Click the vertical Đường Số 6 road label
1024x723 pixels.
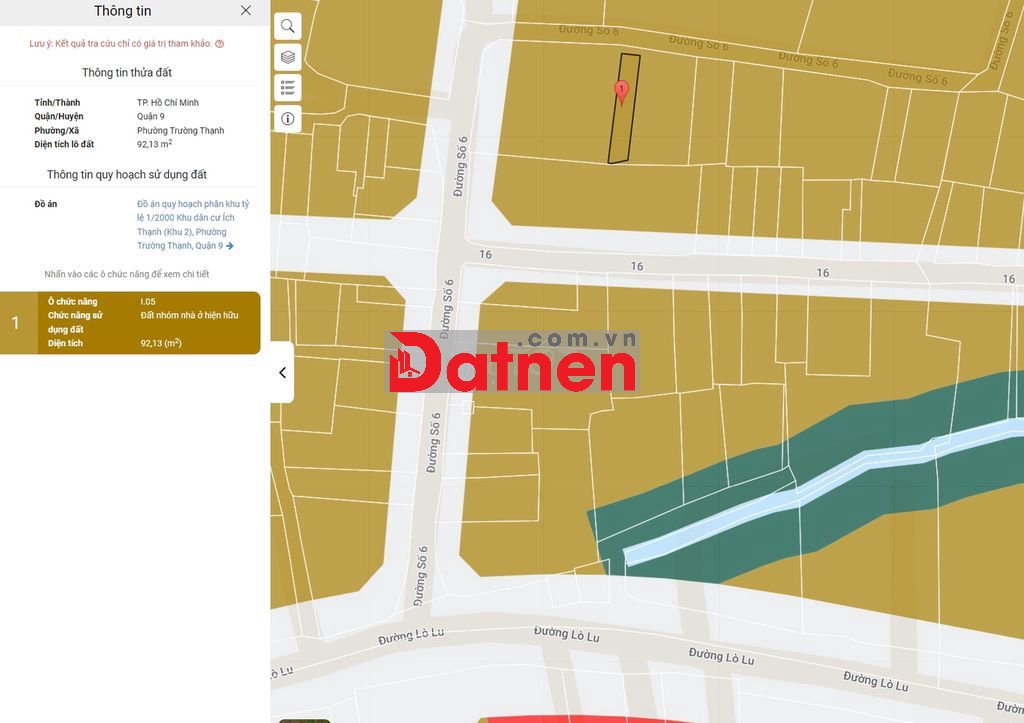pos(461,166)
